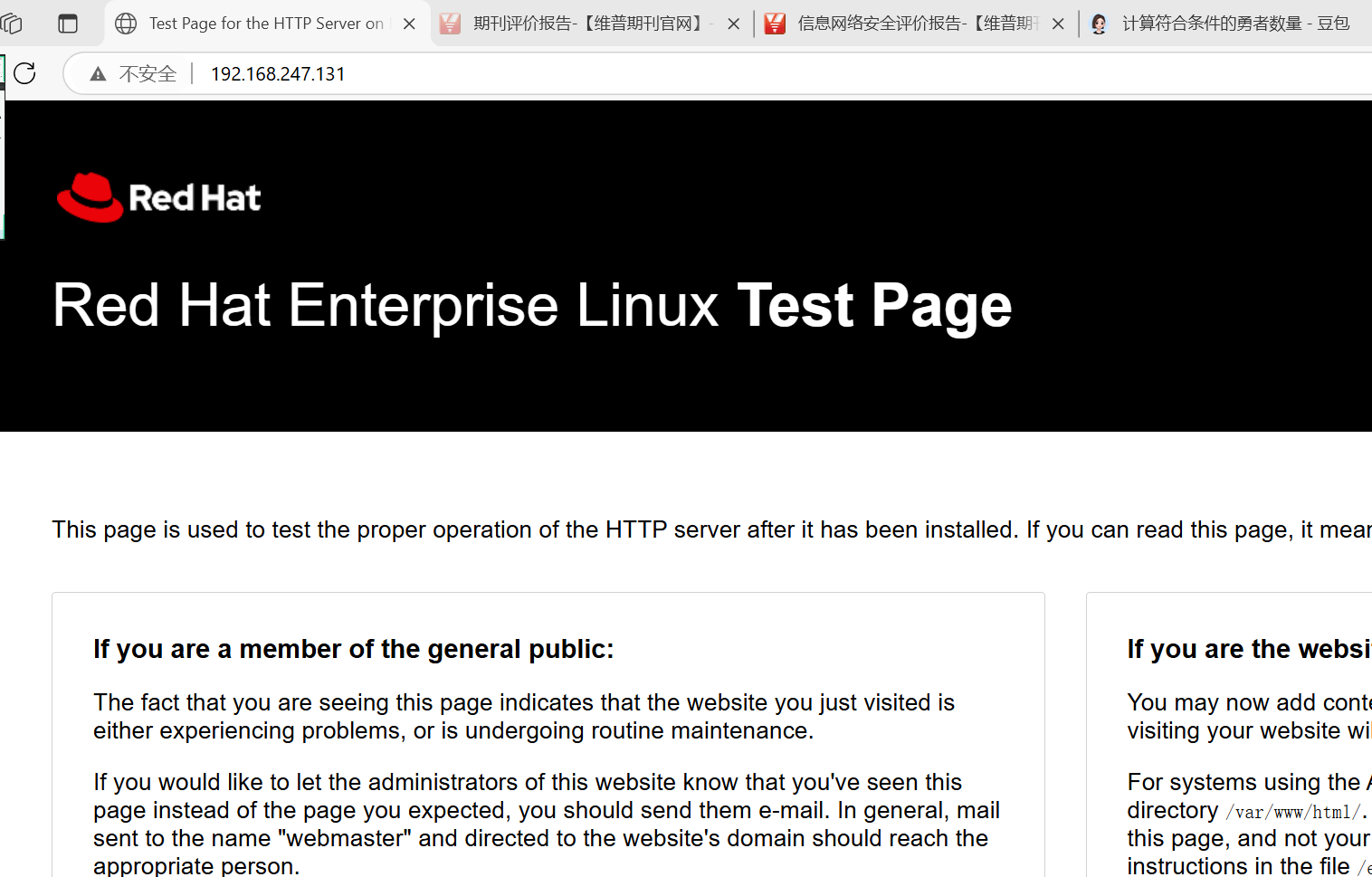1372x877 pixels.
Task: Switch to 期刊评价报告 tab
Action: [x=593, y=24]
